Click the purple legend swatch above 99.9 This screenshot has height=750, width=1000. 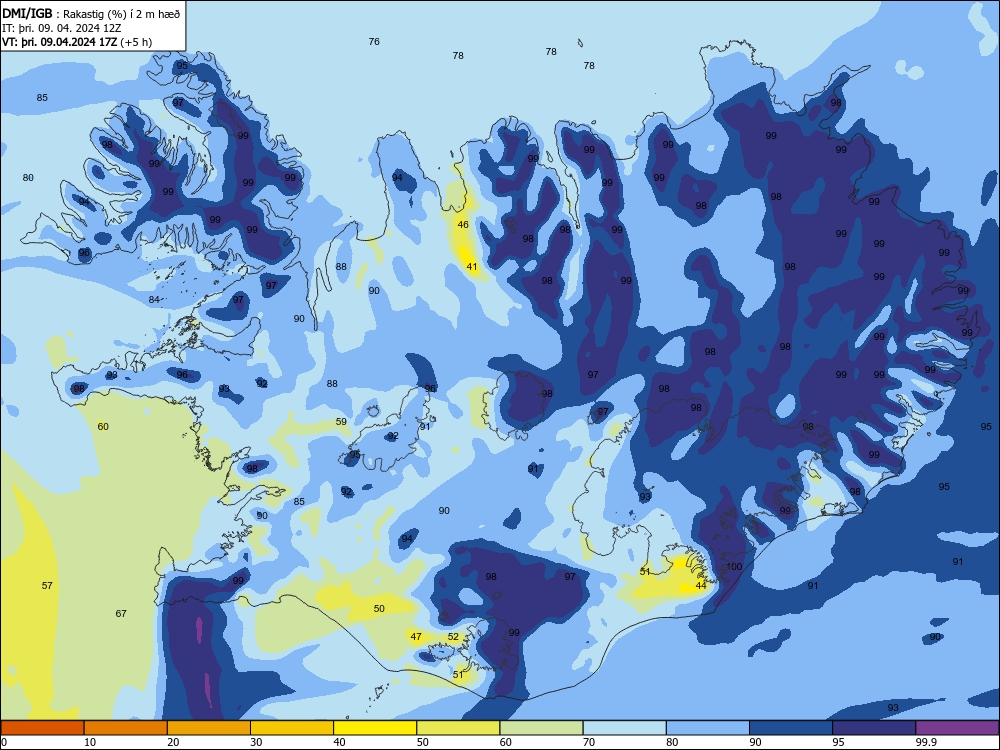[x=957, y=728]
